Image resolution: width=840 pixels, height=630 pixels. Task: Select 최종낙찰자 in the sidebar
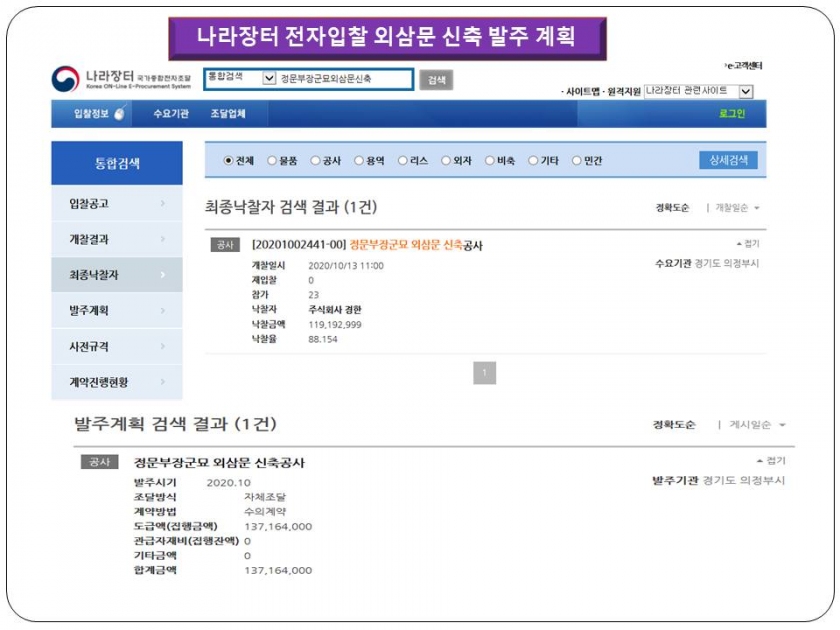[x=117, y=275]
